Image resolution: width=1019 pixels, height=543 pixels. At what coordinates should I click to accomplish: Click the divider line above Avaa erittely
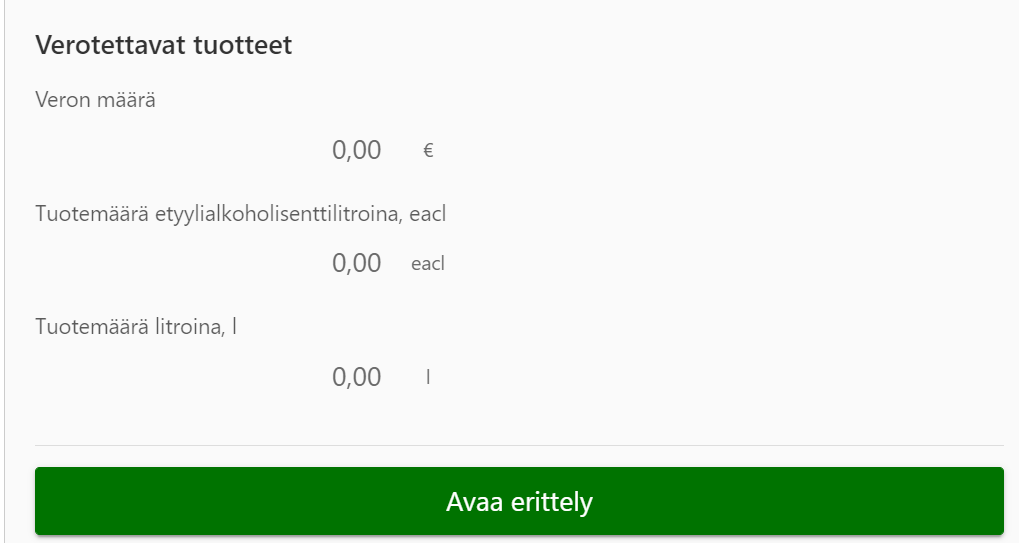point(519,445)
